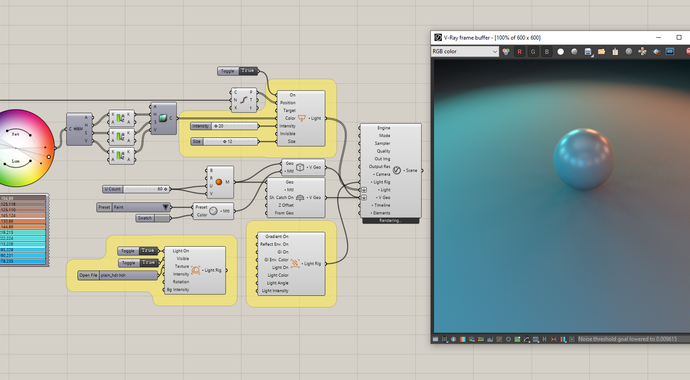Toggle the green channel G button
This screenshot has height=380, width=690.
[533, 51]
